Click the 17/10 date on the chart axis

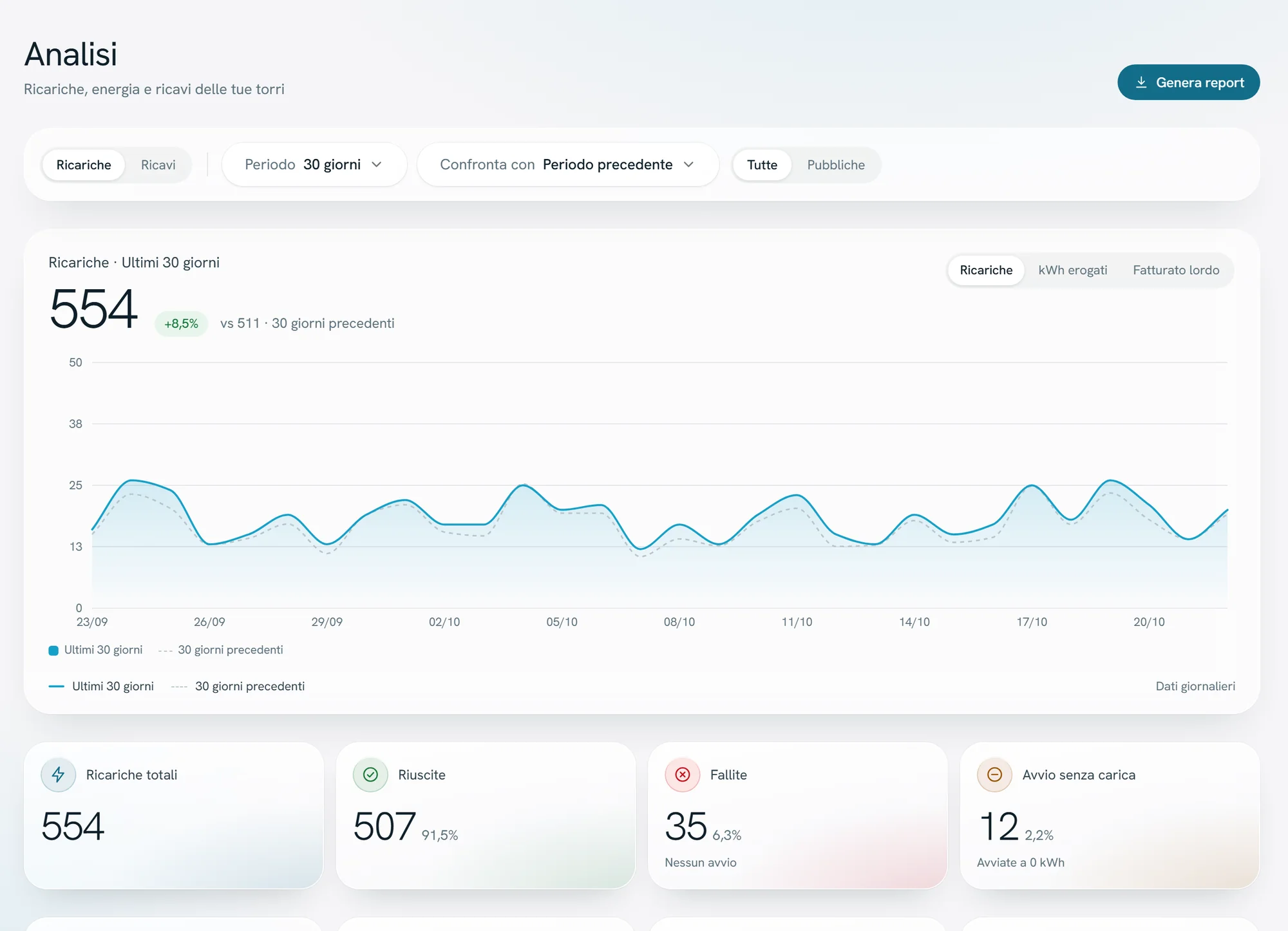click(1032, 622)
